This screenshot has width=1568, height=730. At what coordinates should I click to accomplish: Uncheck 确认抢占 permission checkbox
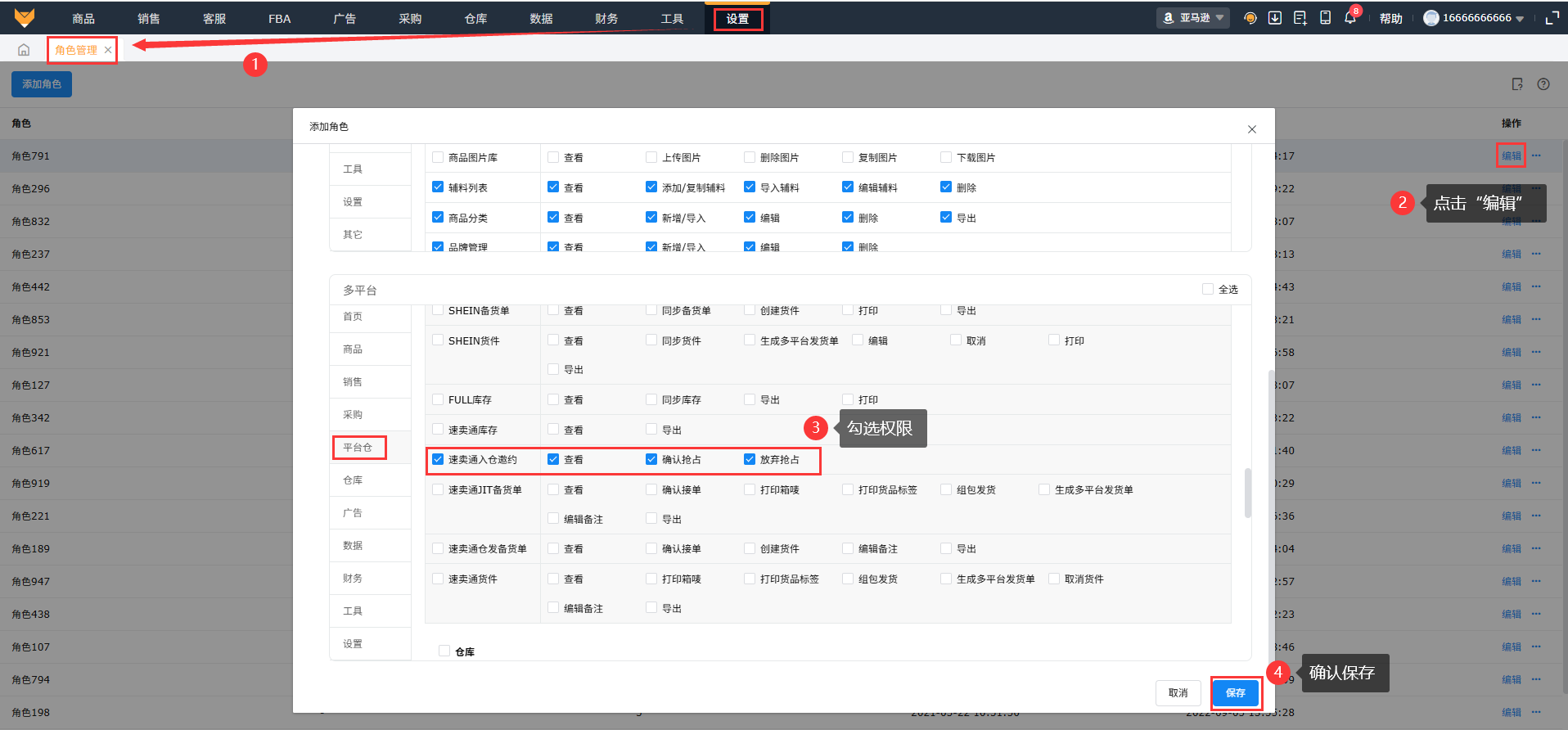point(651,459)
